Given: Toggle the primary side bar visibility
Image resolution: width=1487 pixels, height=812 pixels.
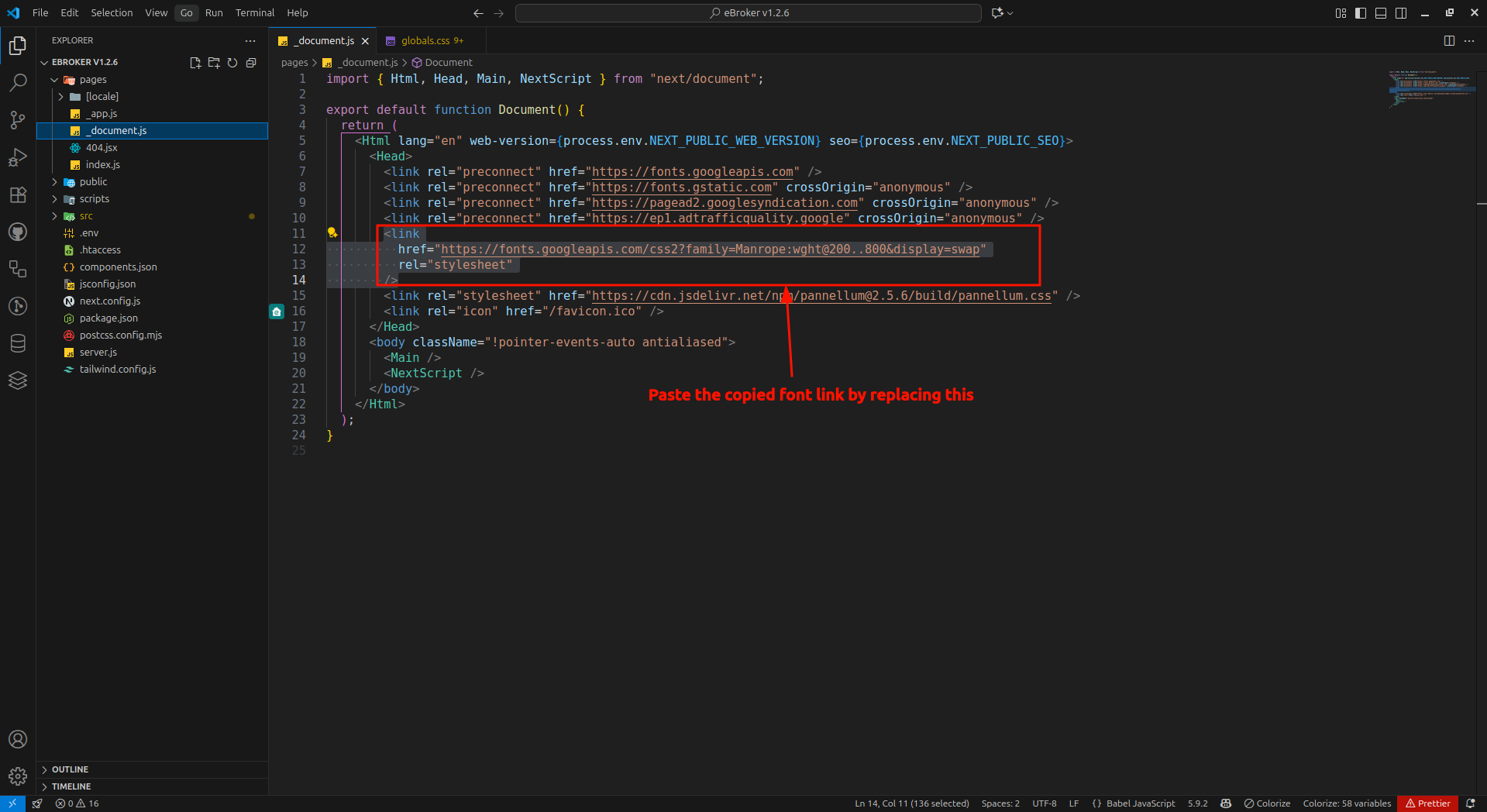Looking at the screenshot, I should (x=1361, y=13).
